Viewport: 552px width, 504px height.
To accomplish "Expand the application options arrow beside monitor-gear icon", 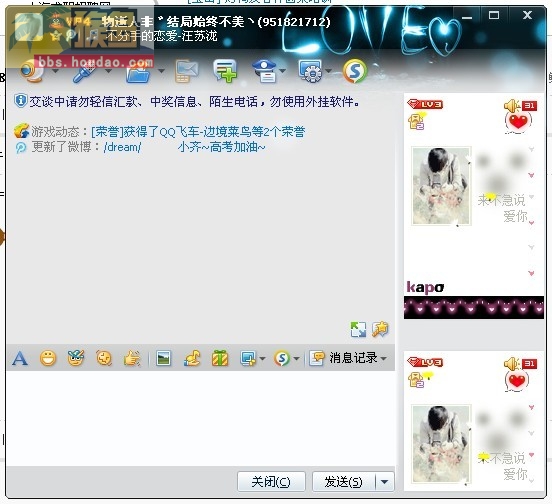I will point(328,71).
